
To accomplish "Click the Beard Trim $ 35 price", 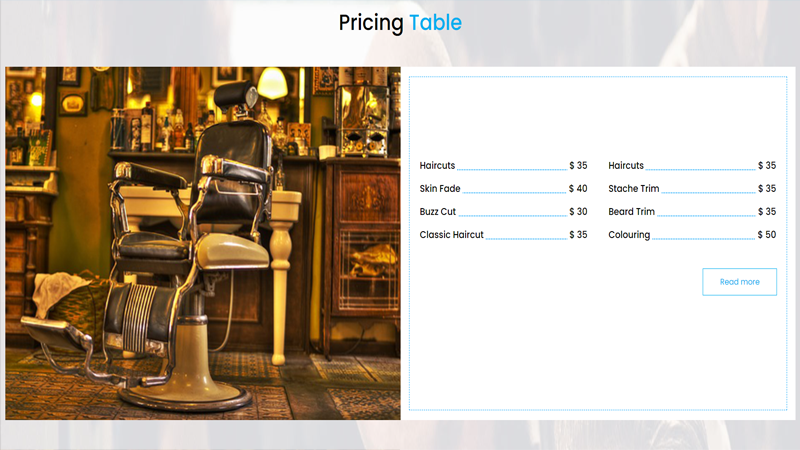I will pos(767,211).
